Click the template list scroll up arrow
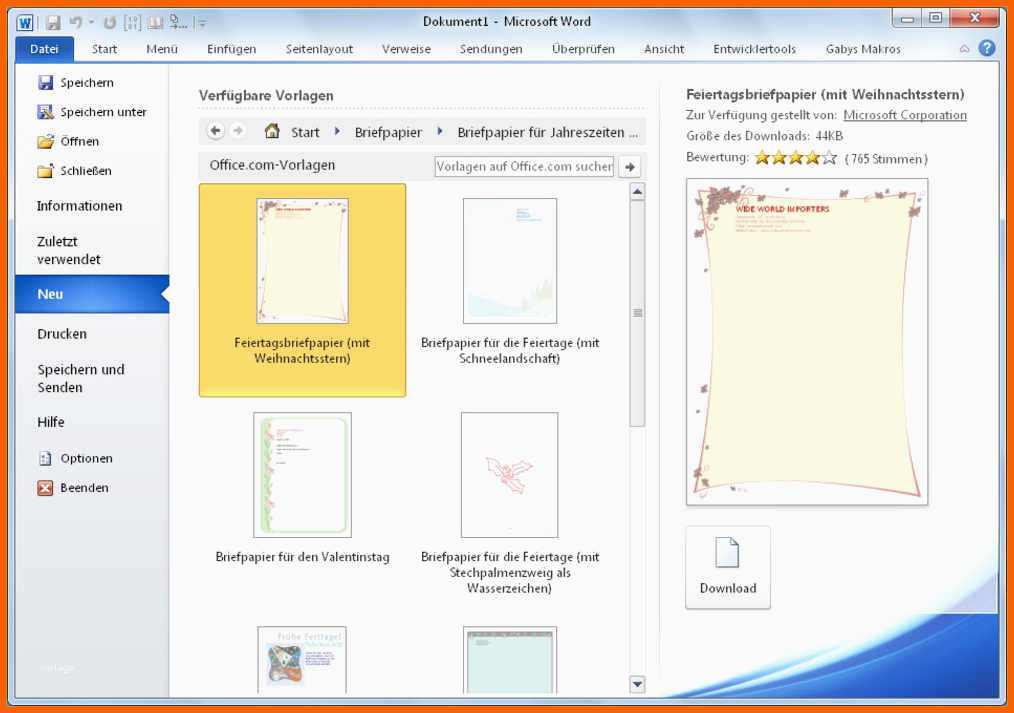The image size is (1014, 713). [637, 191]
